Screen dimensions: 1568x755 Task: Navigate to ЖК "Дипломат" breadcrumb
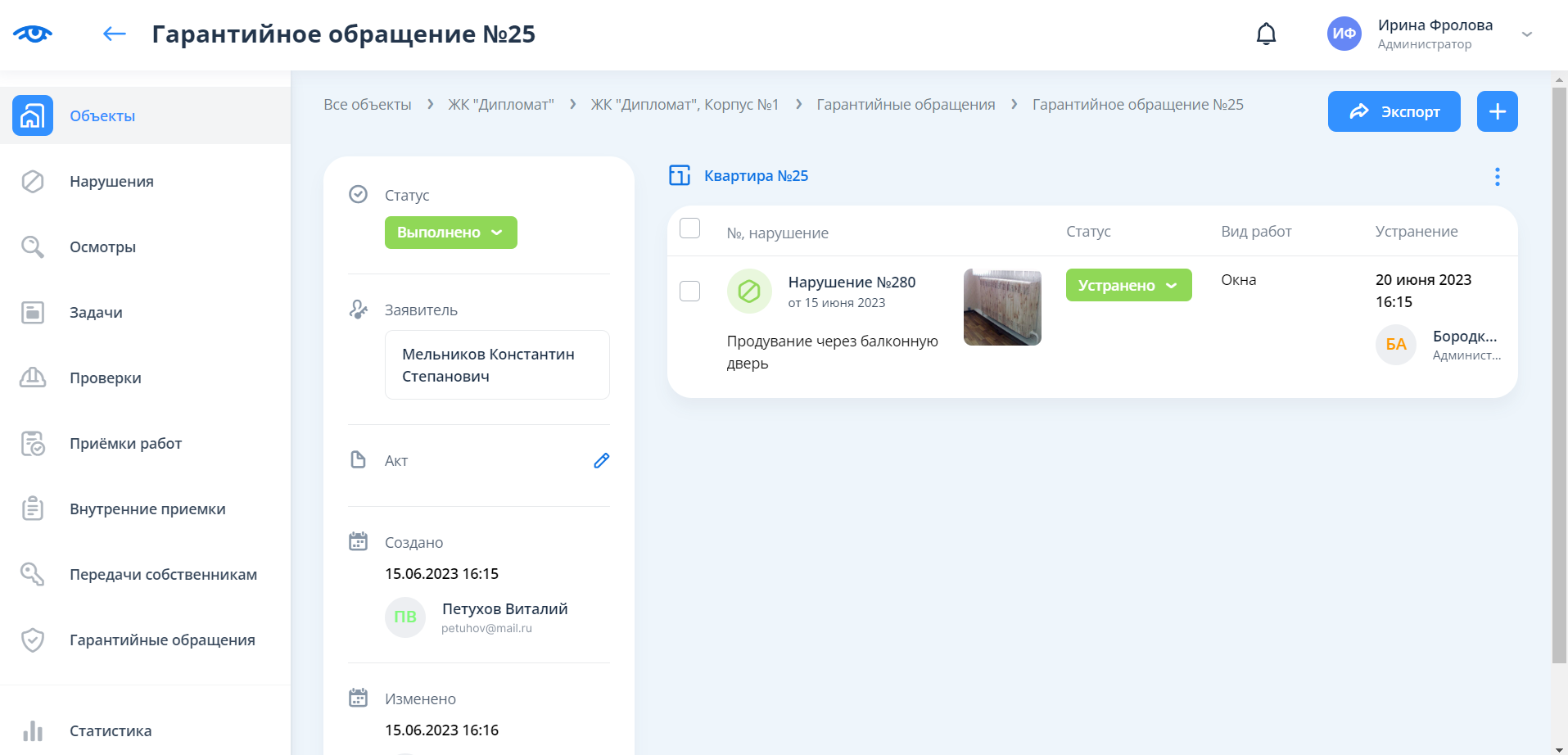point(500,105)
